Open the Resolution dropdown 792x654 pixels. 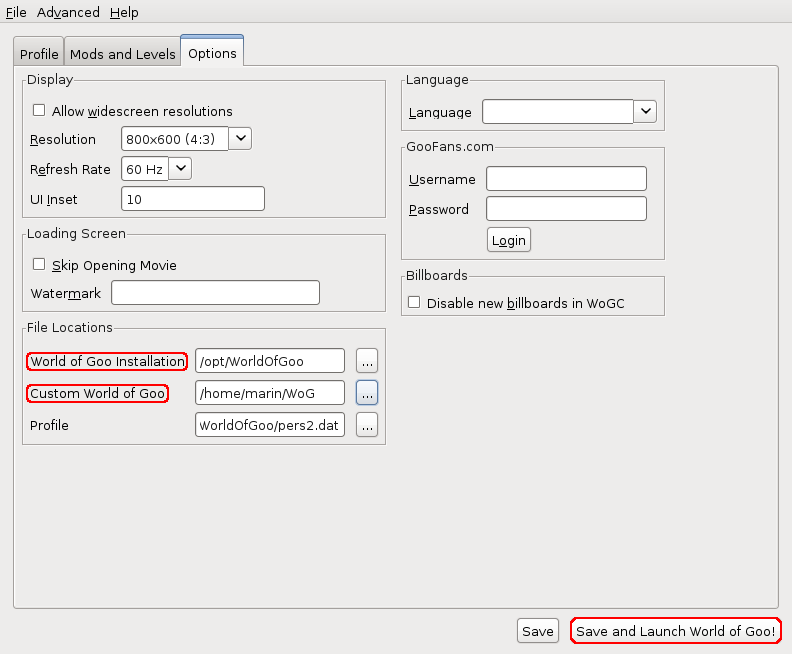(x=241, y=139)
